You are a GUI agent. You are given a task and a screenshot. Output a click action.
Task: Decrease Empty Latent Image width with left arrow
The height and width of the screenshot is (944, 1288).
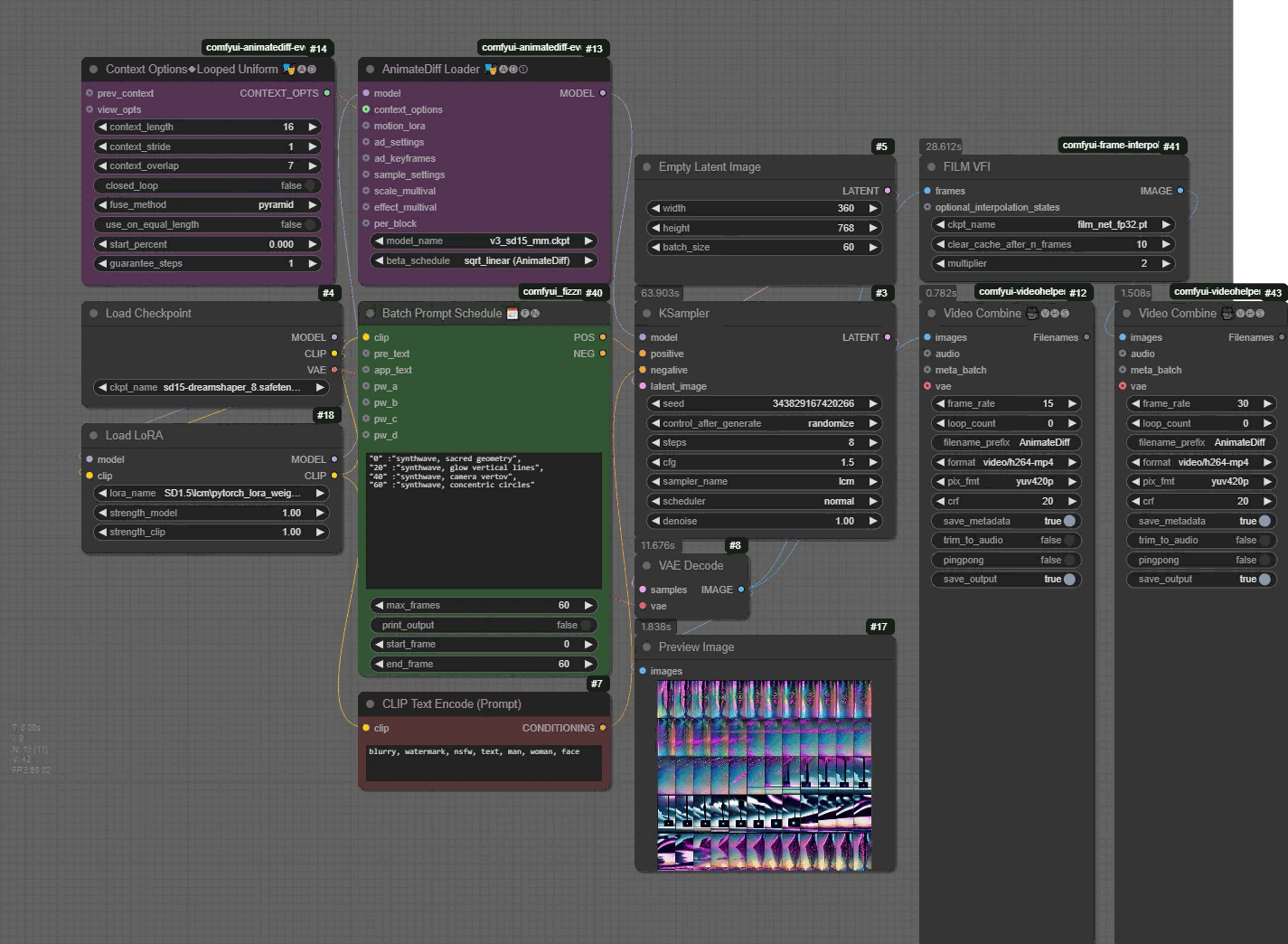pos(655,208)
